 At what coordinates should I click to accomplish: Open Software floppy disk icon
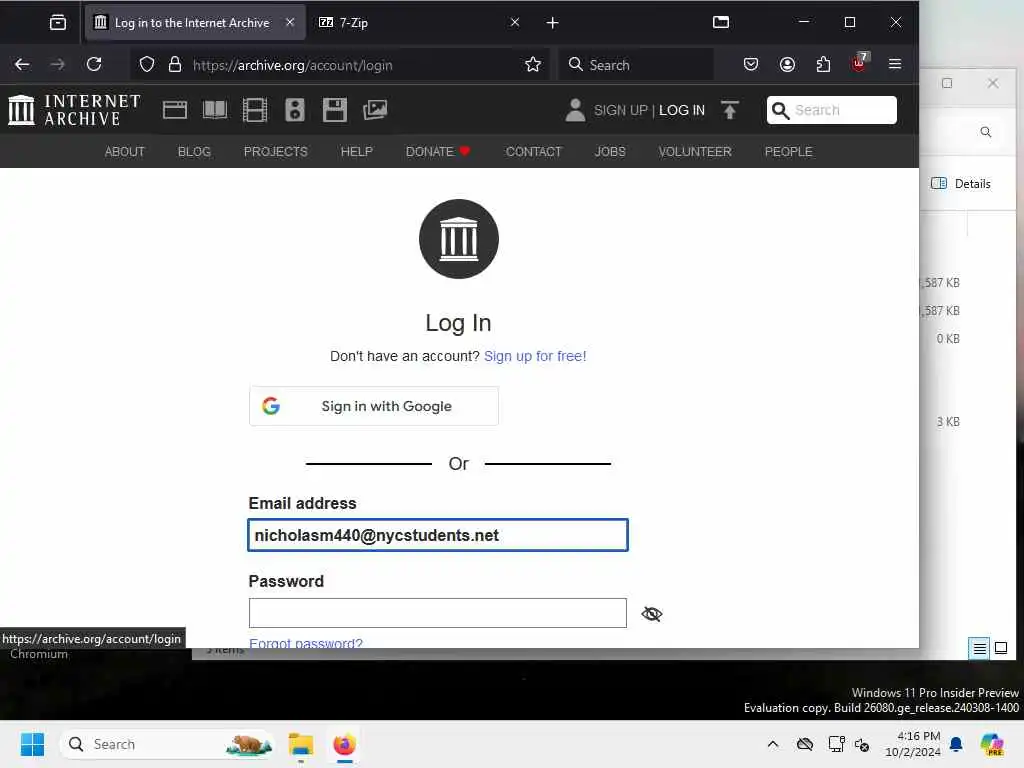click(x=334, y=110)
